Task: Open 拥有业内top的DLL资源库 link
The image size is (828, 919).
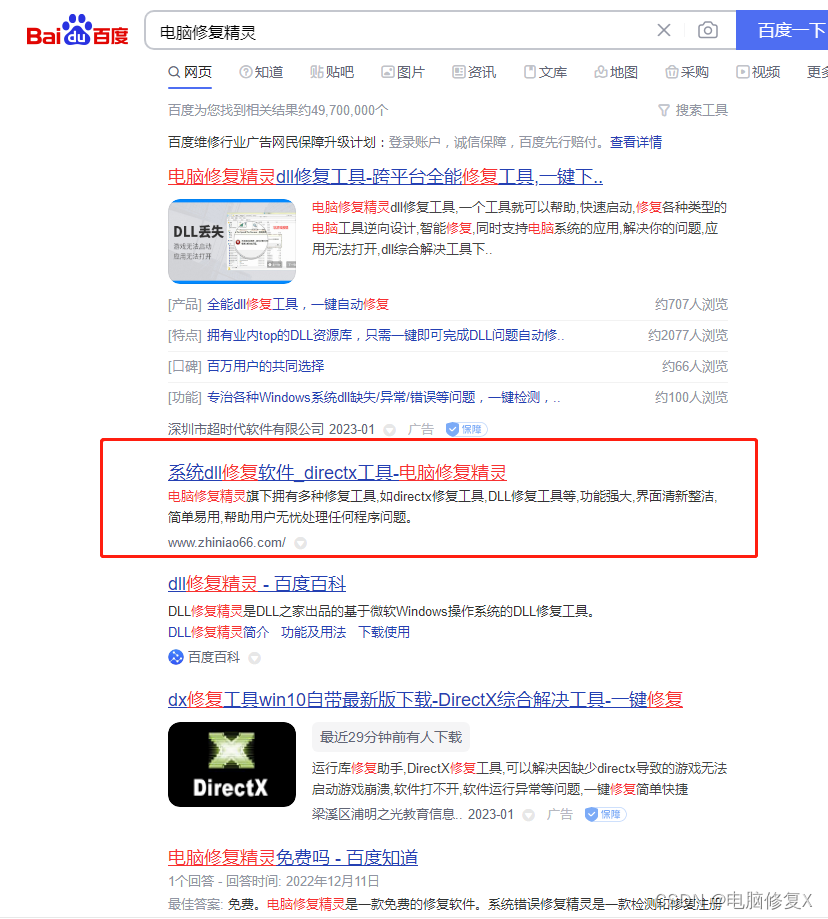Action: point(385,335)
